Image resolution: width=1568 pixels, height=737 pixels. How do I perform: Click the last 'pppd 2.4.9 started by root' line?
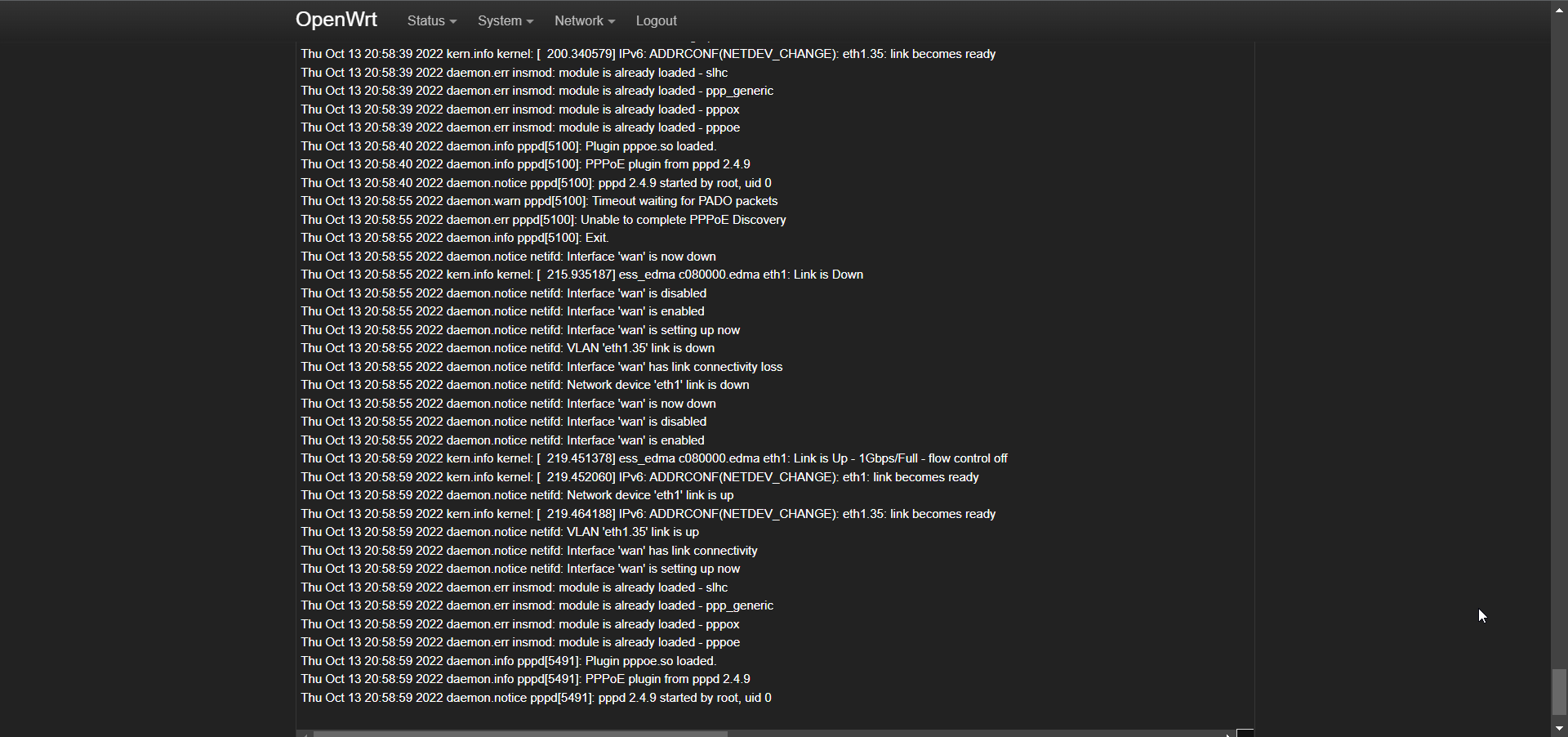point(536,698)
